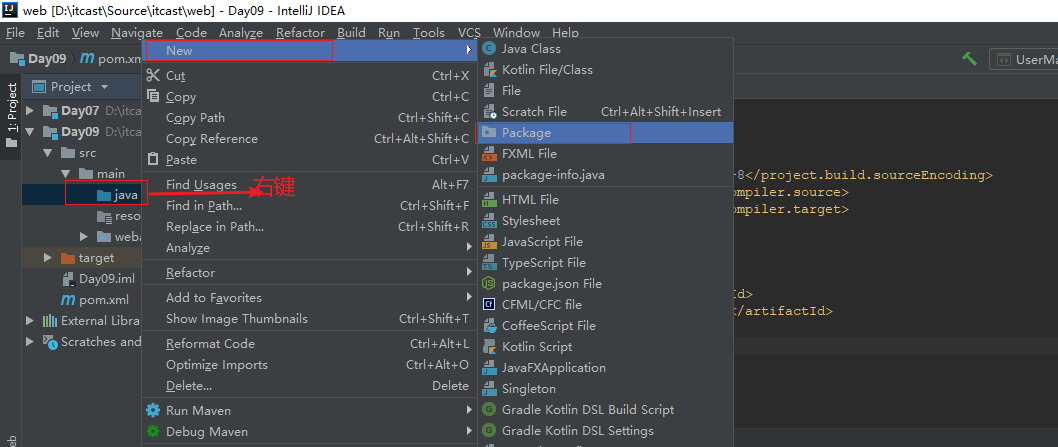Click the HTML File icon
The height and width of the screenshot is (447, 1058).
(489, 200)
